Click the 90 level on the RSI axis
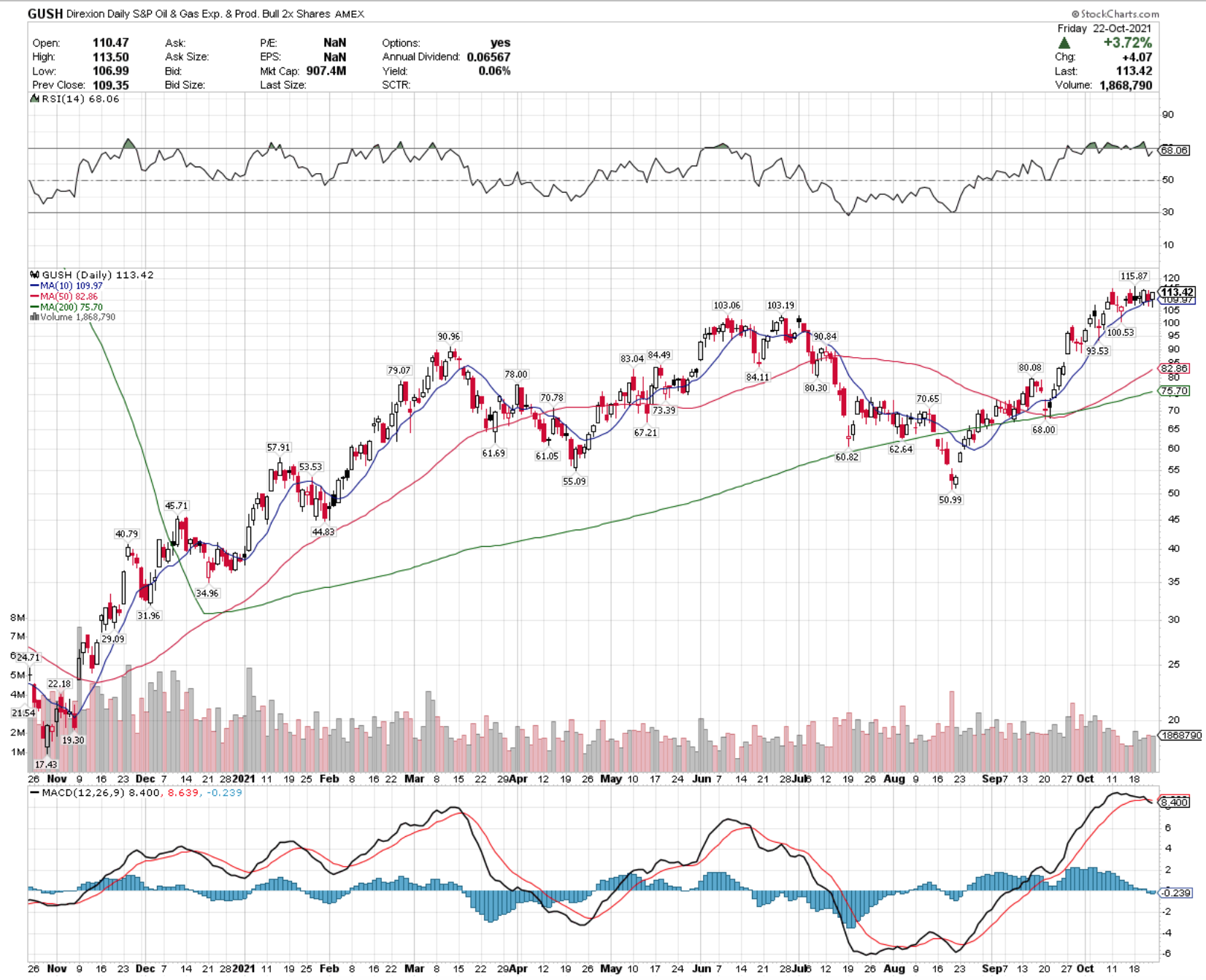This screenshot has width=1206, height=980. 1168,115
